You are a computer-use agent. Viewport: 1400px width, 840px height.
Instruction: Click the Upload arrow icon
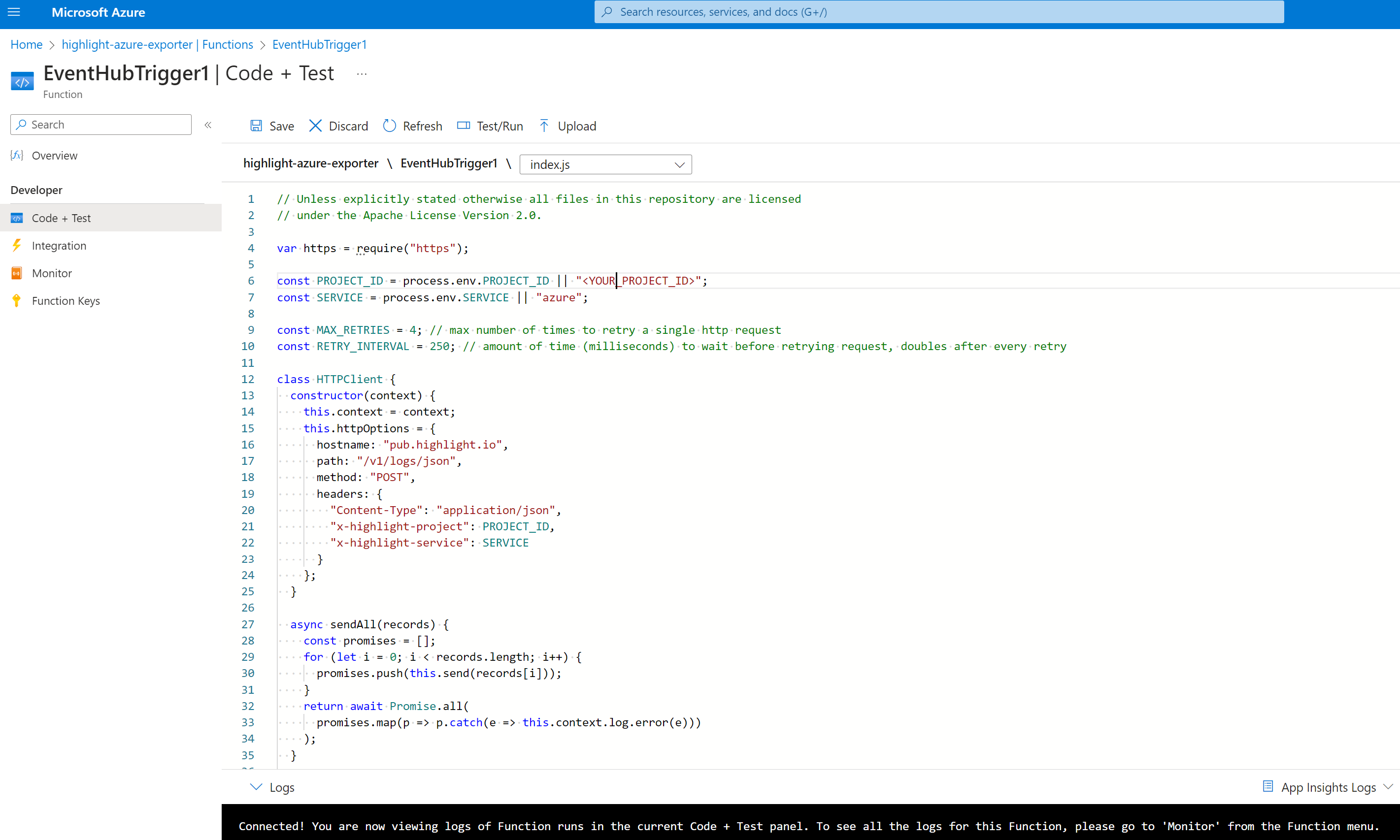pyautogui.click(x=544, y=126)
